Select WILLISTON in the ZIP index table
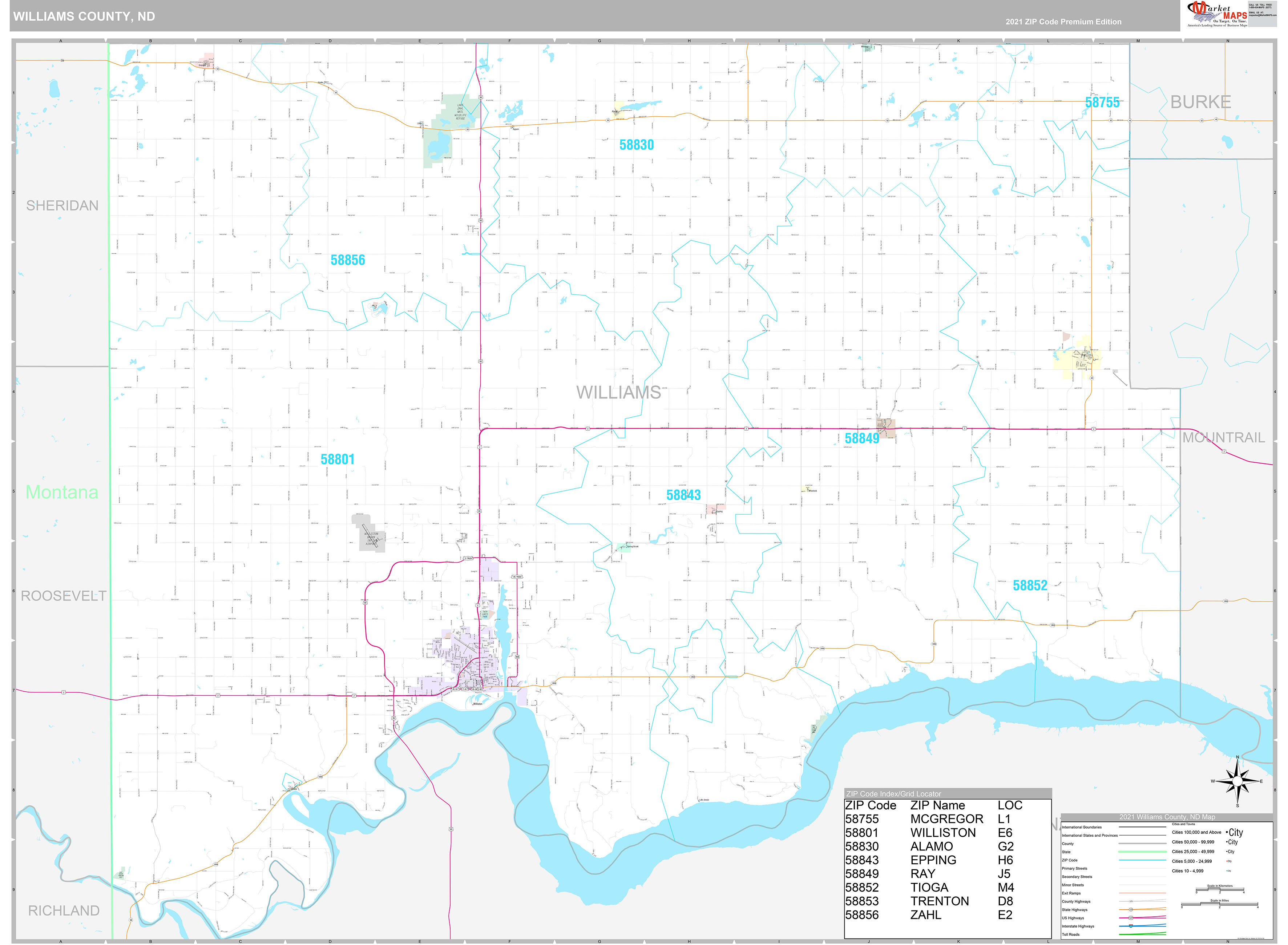1288x945 pixels. click(943, 832)
